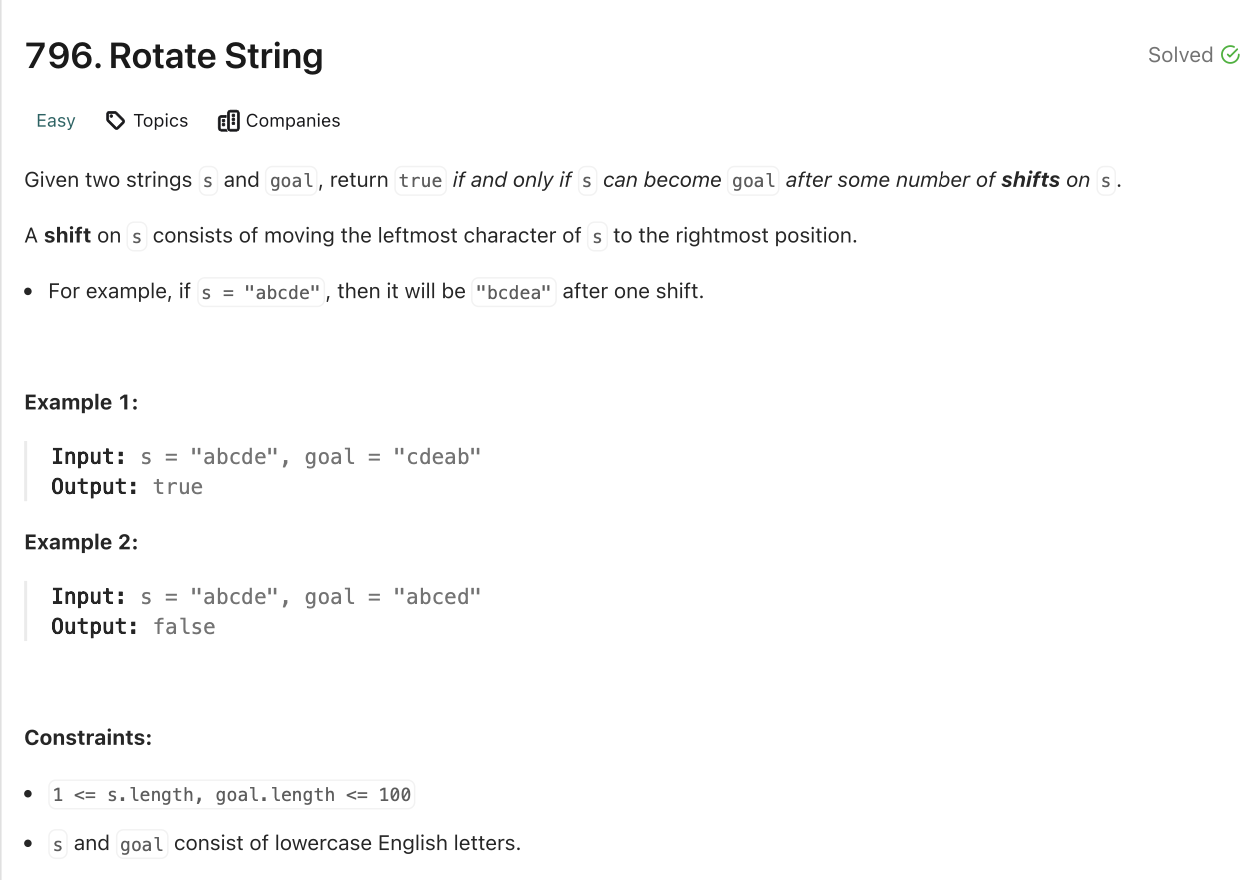Viewport: 1258px width, 880px height.
Task: Select the length constraint code chip
Action: tap(232, 794)
